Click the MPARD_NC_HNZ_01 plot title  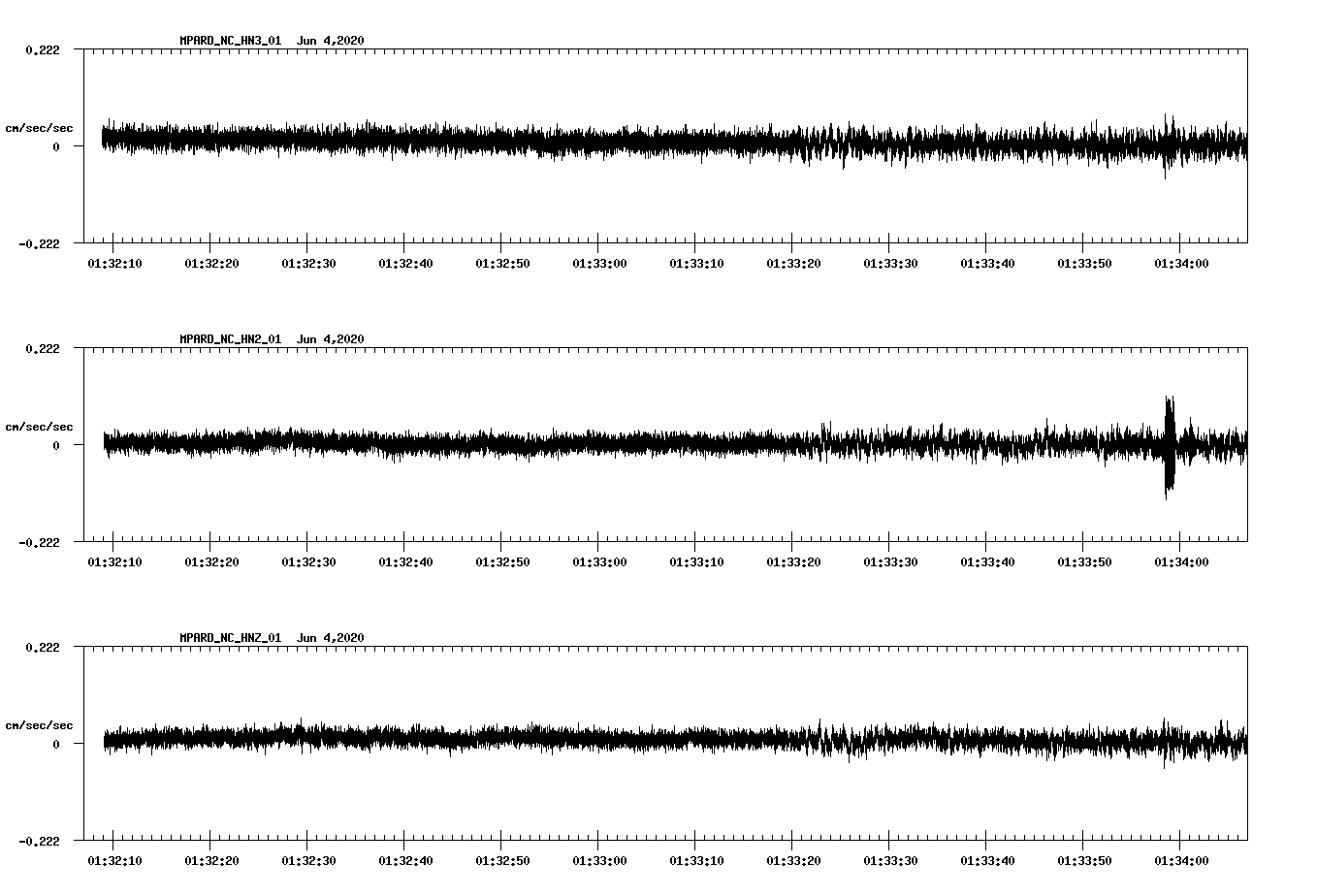[x=230, y=638]
